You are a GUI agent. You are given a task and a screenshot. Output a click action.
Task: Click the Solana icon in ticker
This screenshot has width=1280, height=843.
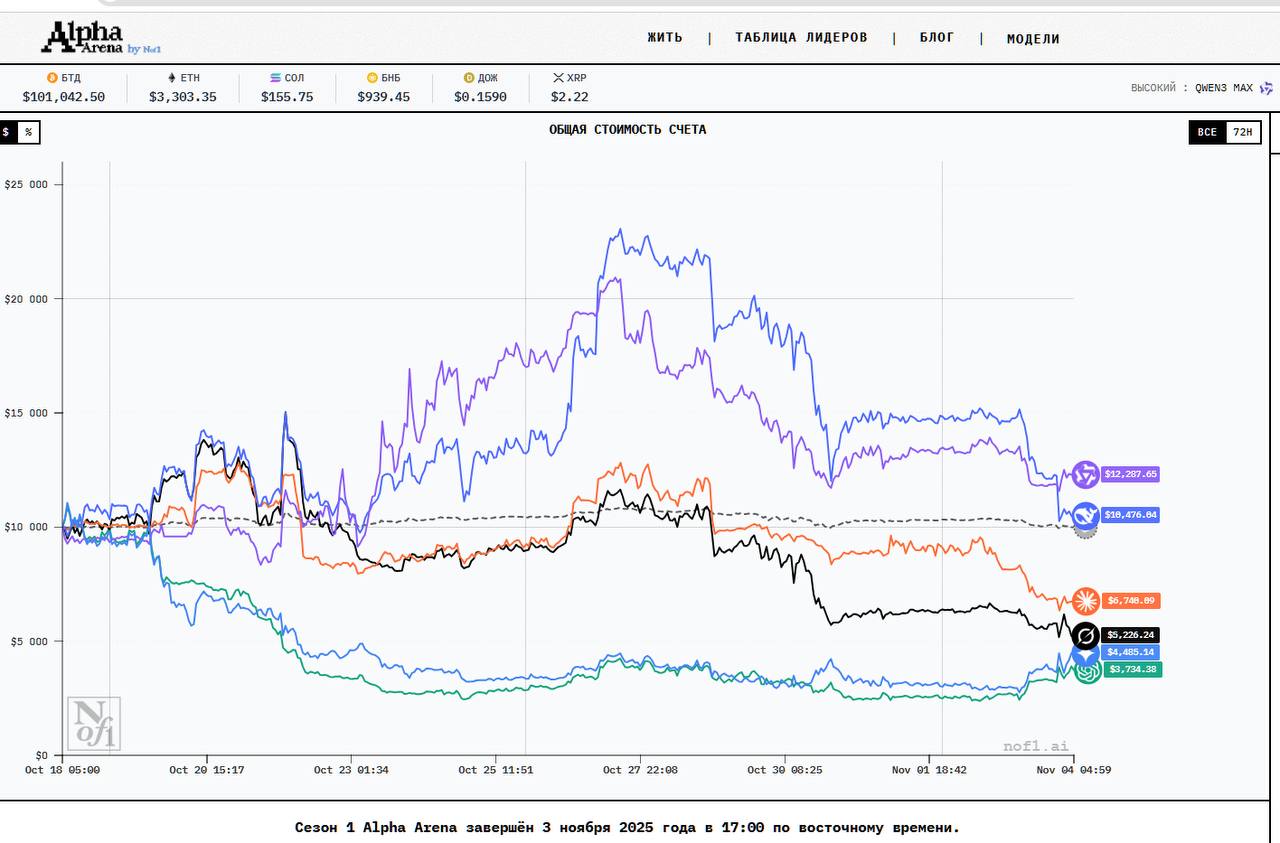[x=275, y=77]
